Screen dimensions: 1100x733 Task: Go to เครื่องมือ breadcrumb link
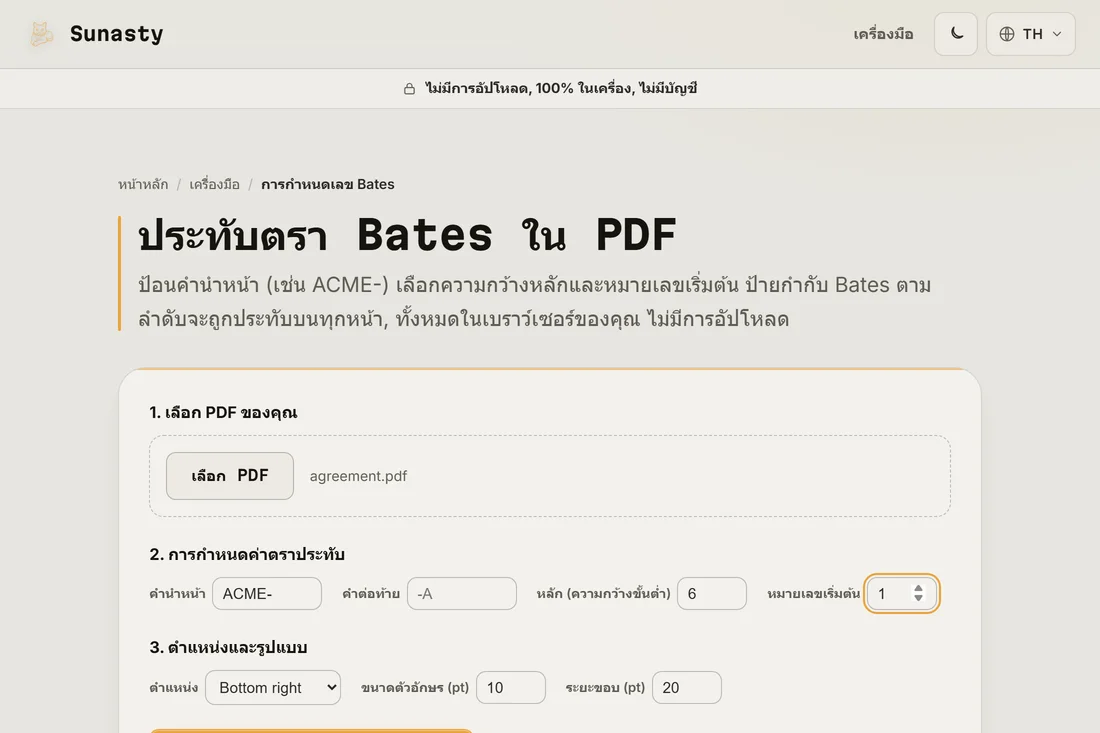point(215,184)
